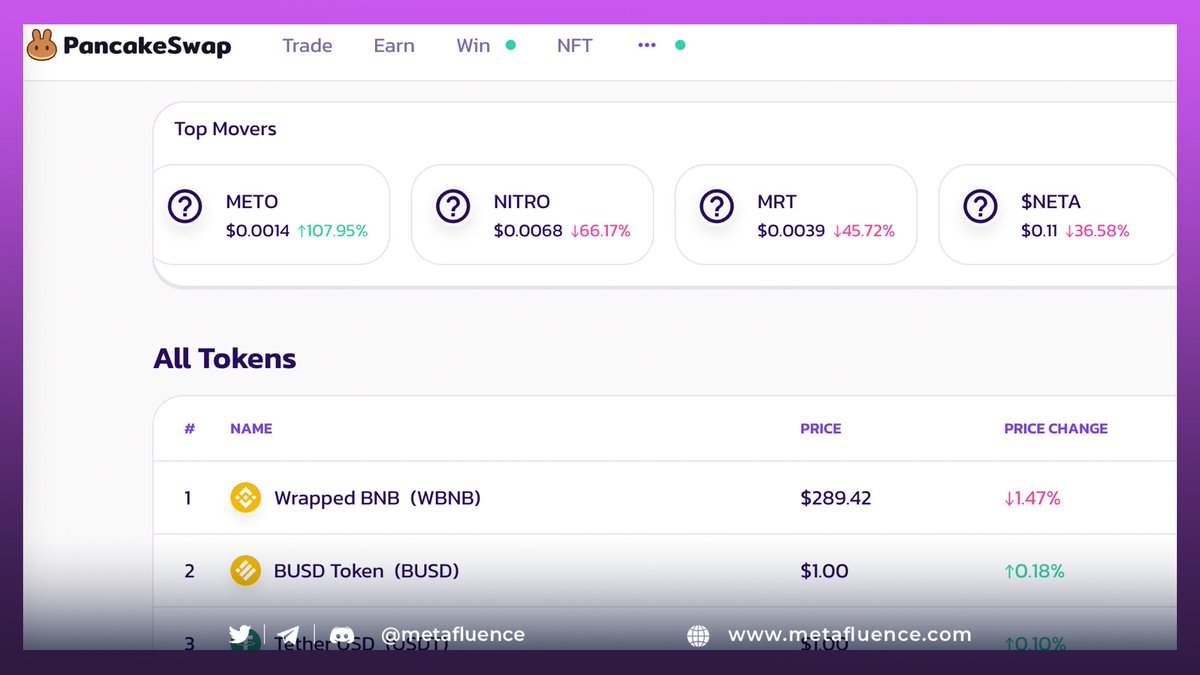Open the Wrapped BNB (WBNB) row
This screenshot has height=675, width=1200.
[665, 497]
